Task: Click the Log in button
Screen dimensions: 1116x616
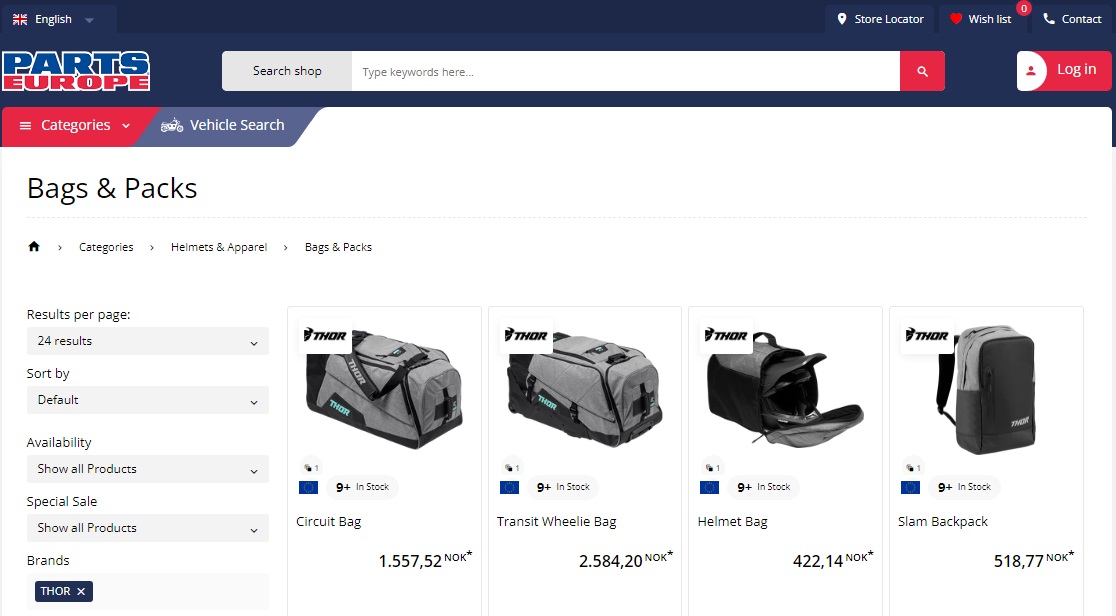Action: pyautogui.click(x=1064, y=71)
